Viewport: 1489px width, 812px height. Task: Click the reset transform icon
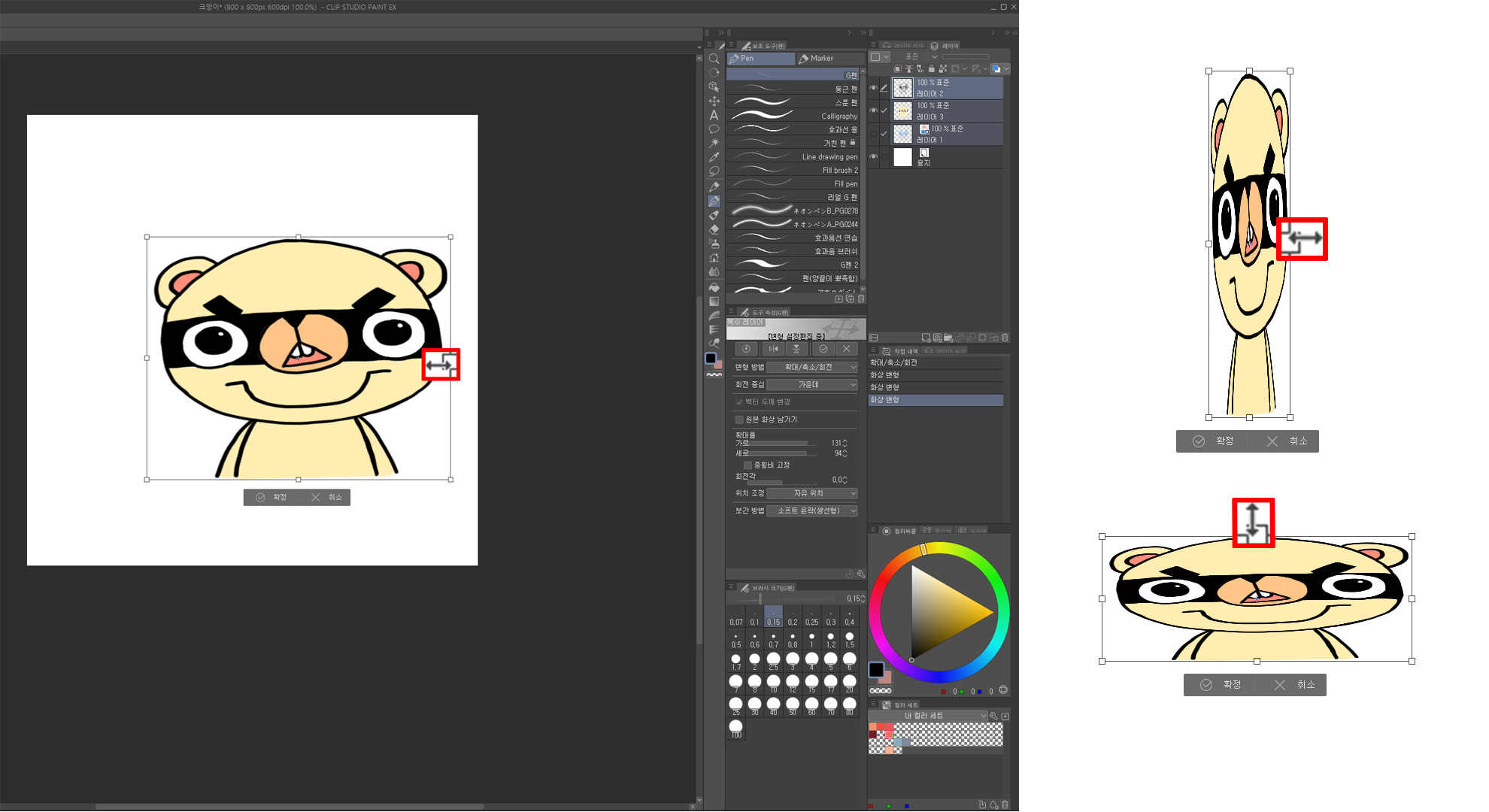click(x=746, y=349)
